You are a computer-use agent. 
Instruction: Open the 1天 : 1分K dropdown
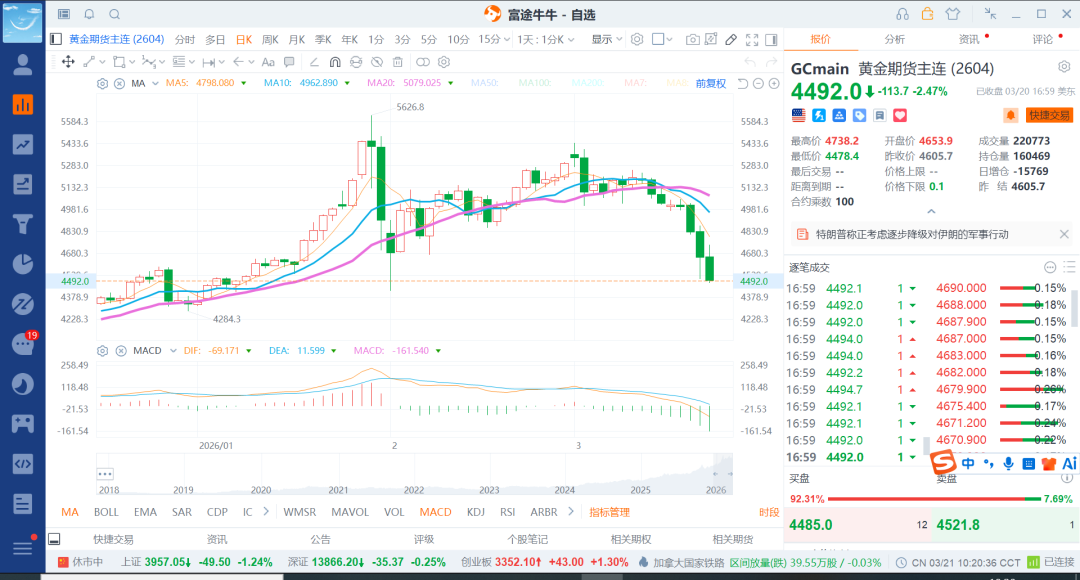[x=546, y=39]
